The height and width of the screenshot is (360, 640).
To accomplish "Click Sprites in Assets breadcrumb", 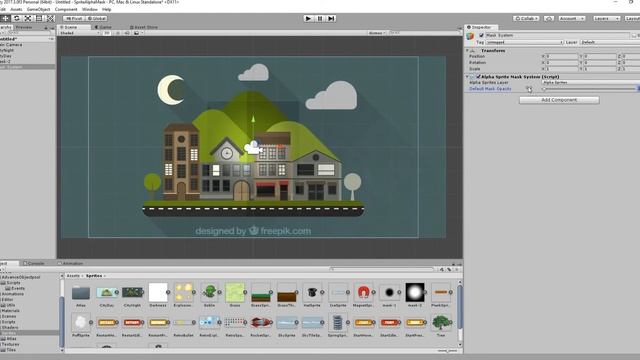I will [94, 276].
